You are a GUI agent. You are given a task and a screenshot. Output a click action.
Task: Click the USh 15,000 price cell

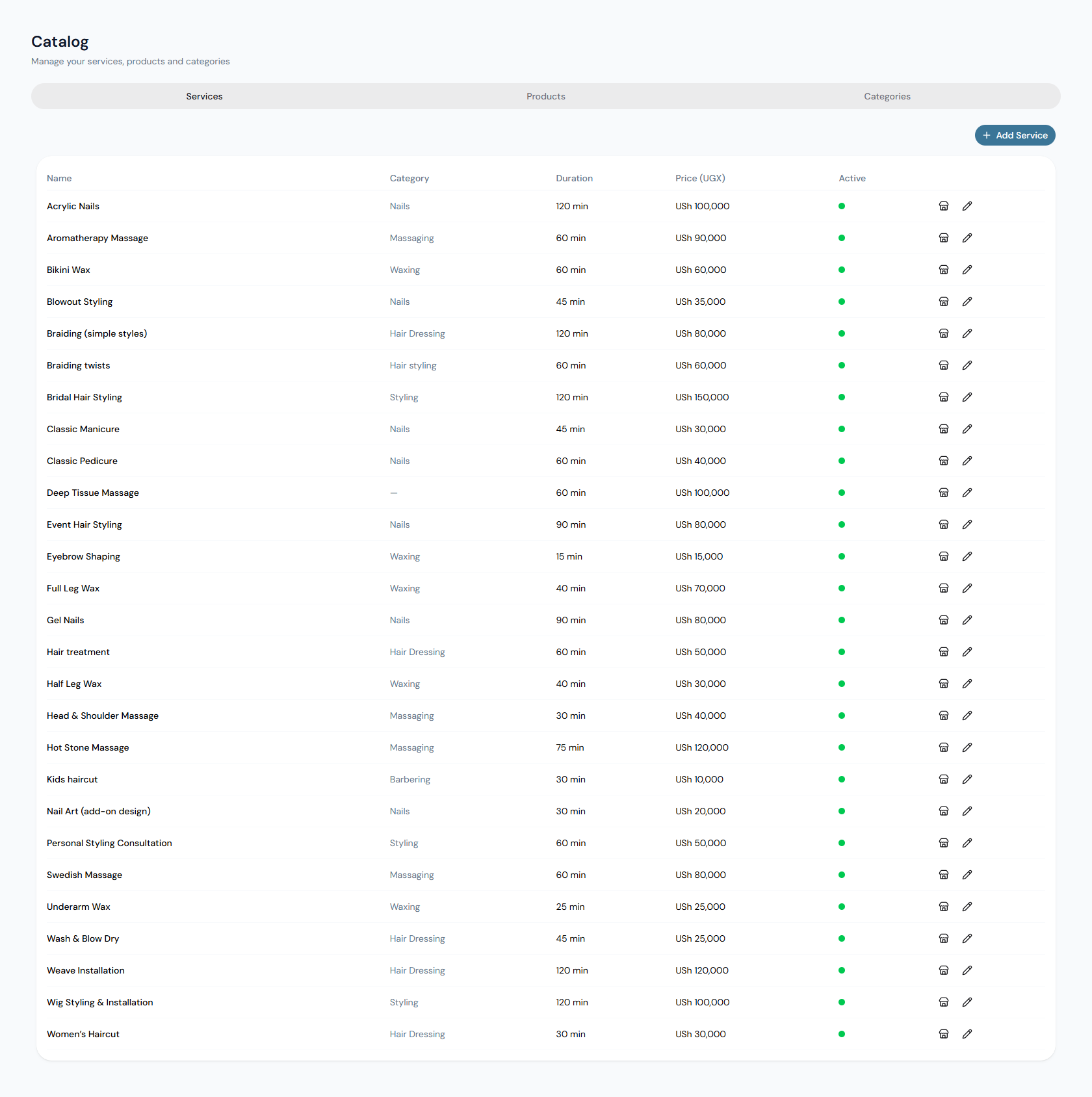pyautogui.click(x=699, y=556)
